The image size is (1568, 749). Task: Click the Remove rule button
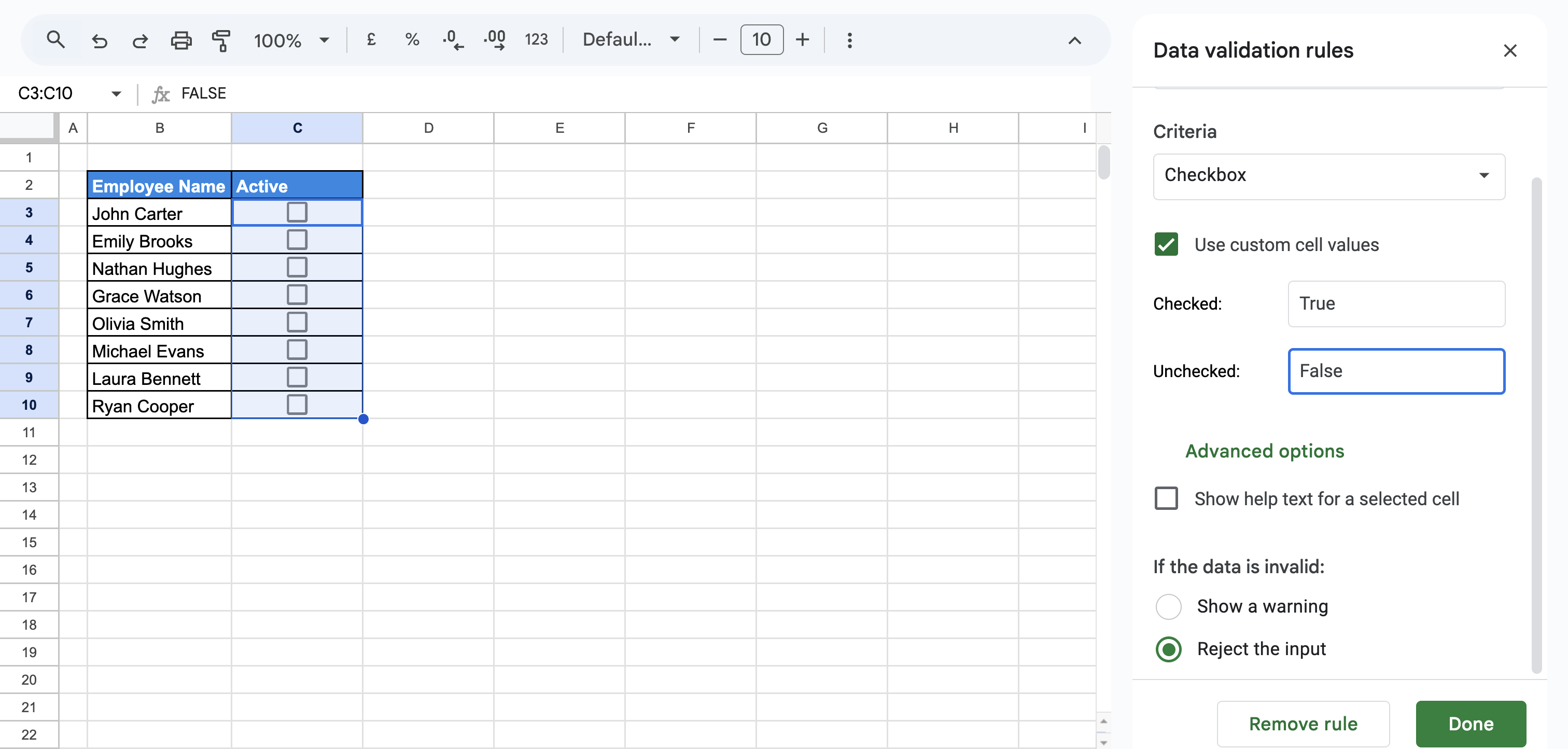pyautogui.click(x=1303, y=724)
